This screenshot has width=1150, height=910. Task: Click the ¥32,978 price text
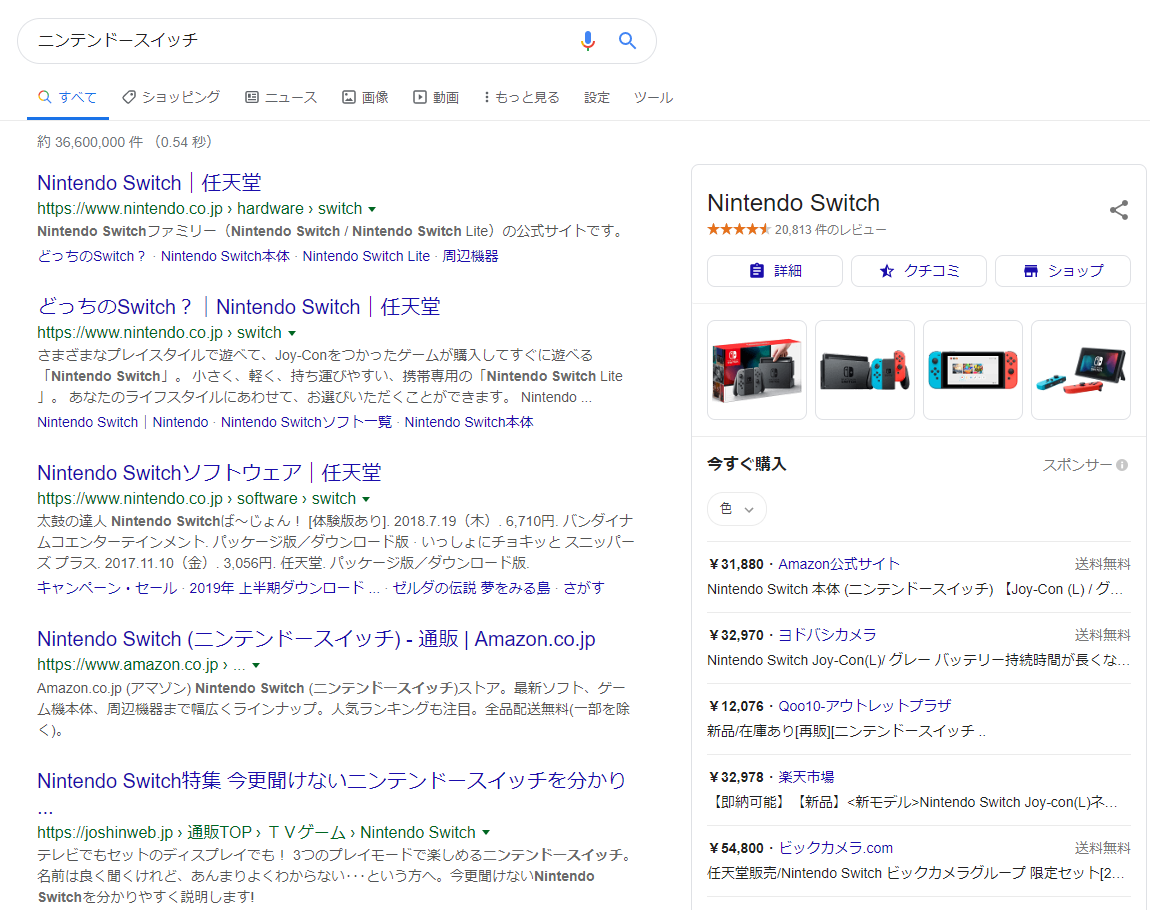pyautogui.click(x=736, y=778)
